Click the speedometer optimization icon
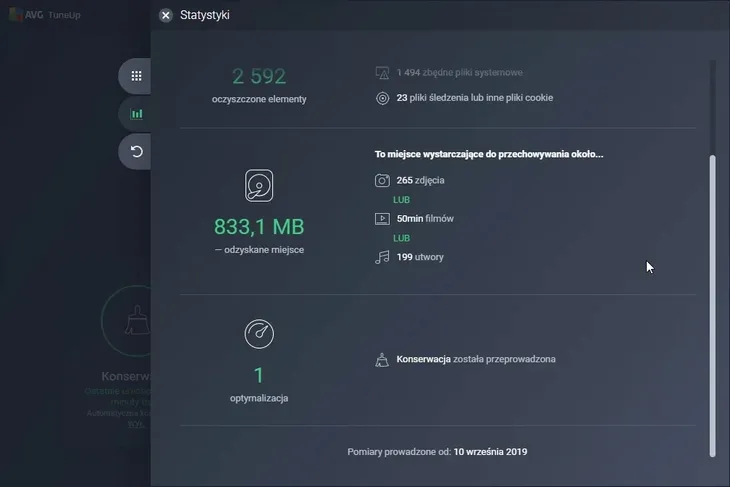Screen dimensions: 730x487 tap(259, 334)
